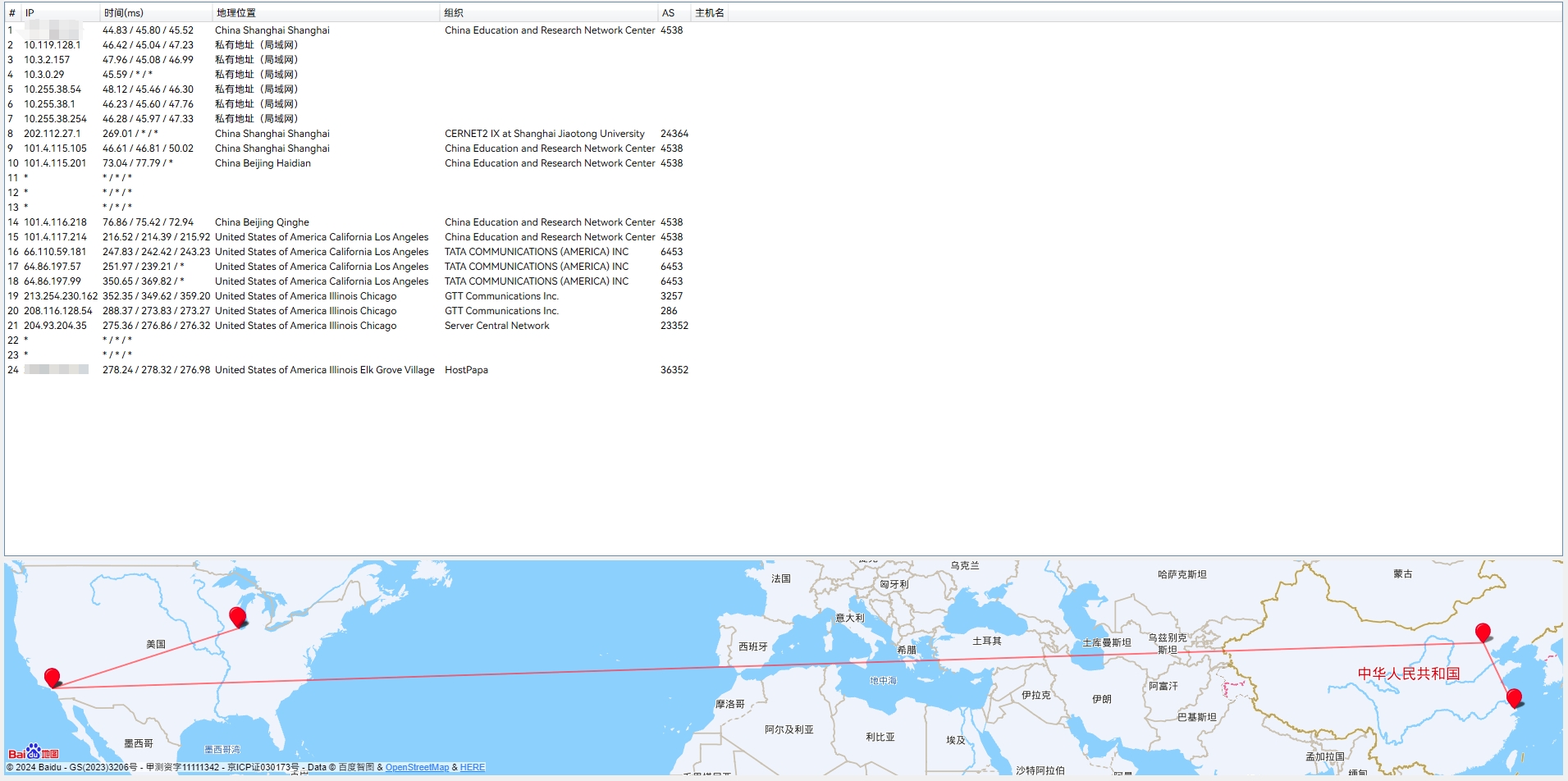The width and height of the screenshot is (1568, 781).
Task: Select hop 2 row with IP 10.119.128.1
Action: click(x=53, y=45)
